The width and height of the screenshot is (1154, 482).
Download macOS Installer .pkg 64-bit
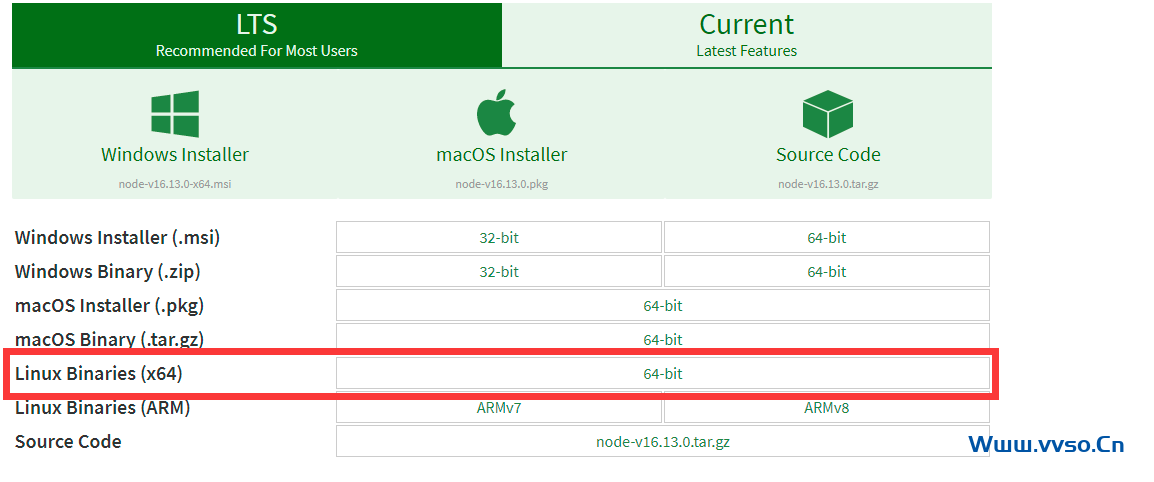tap(662, 306)
